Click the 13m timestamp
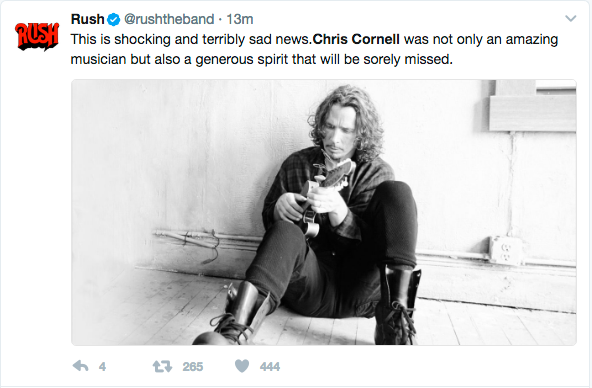Image resolution: width=592 pixels, height=388 pixels. [240, 19]
